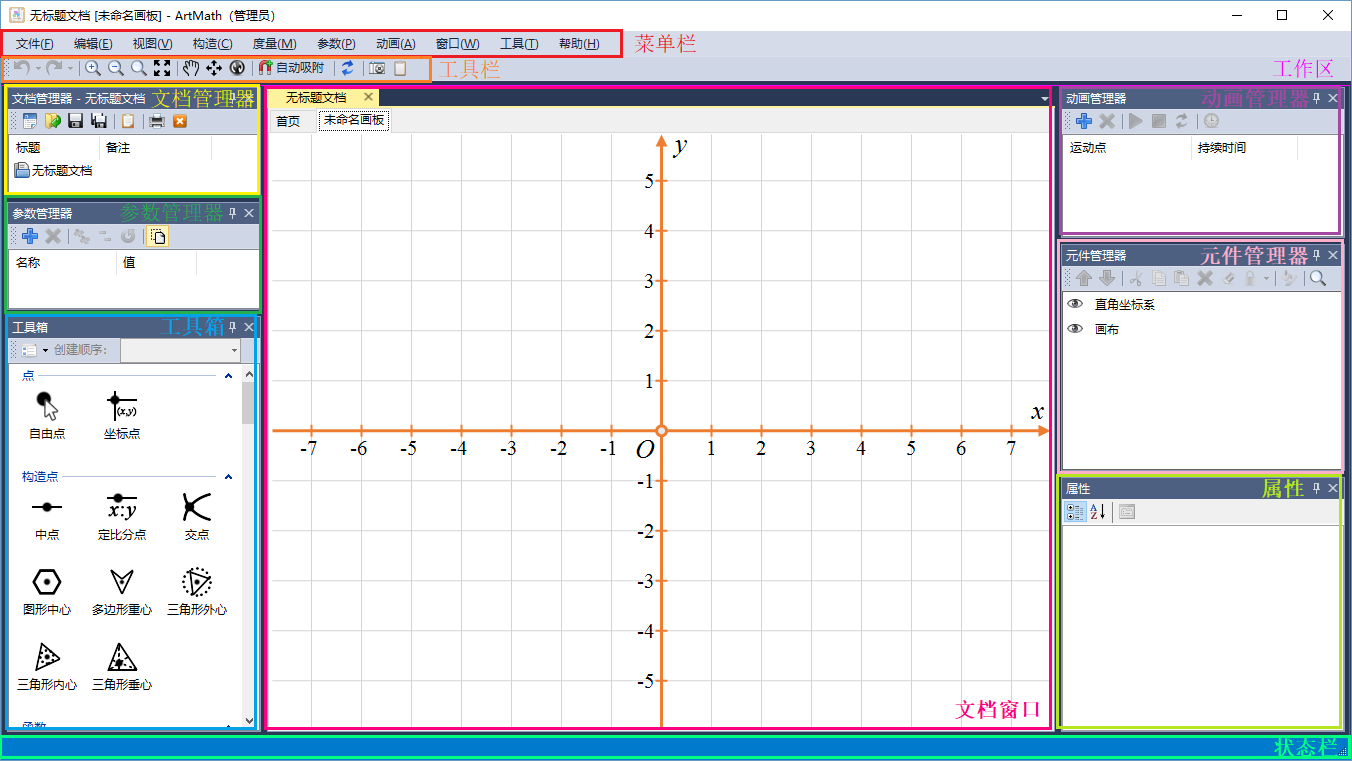Screen dimensions: 1352x761
Task: Open the 创建顺序 combo box
Action: [x=180, y=350]
